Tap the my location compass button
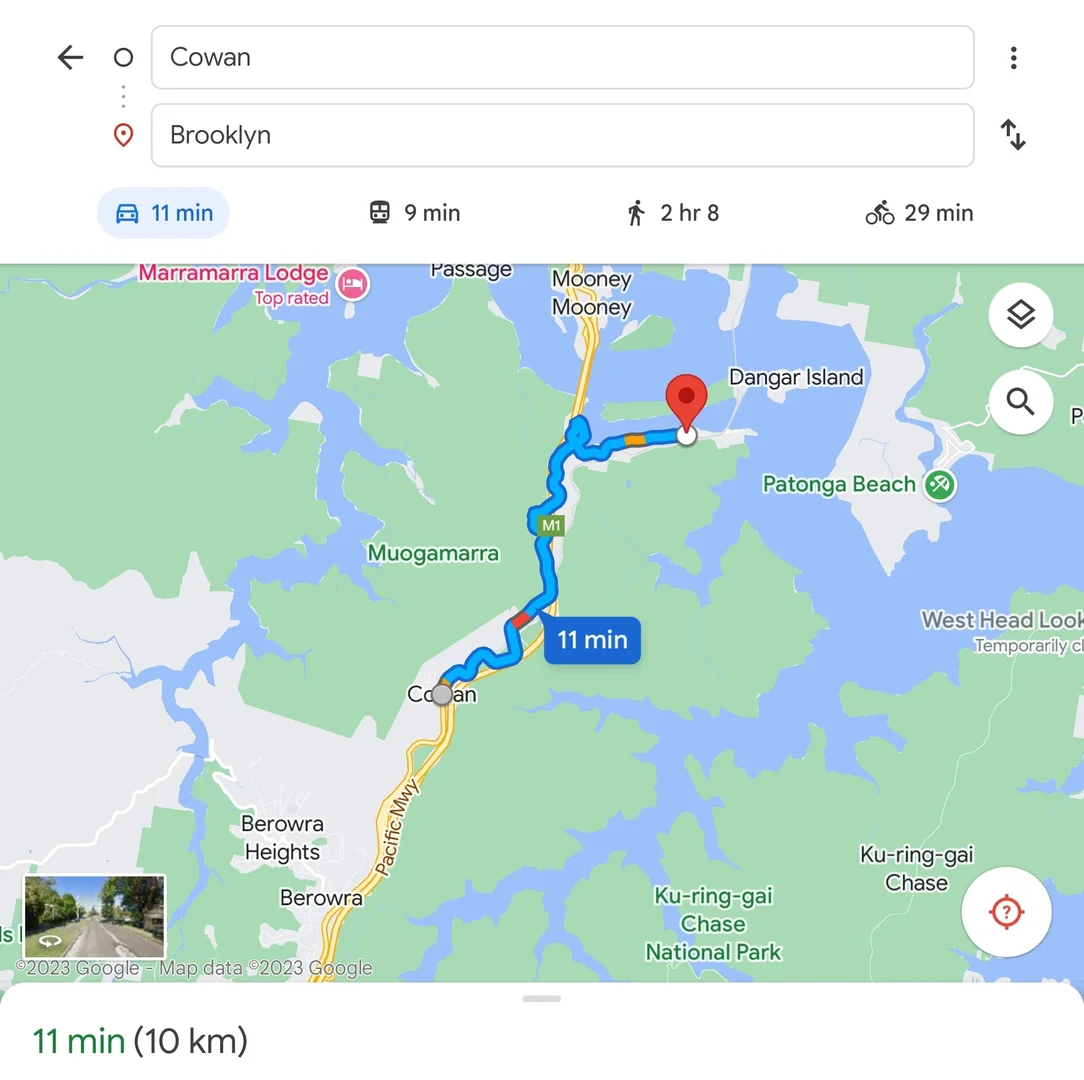 click(1006, 912)
